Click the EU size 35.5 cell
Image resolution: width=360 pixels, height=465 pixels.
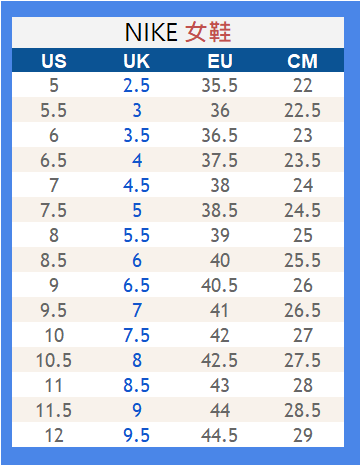point(219,85)
